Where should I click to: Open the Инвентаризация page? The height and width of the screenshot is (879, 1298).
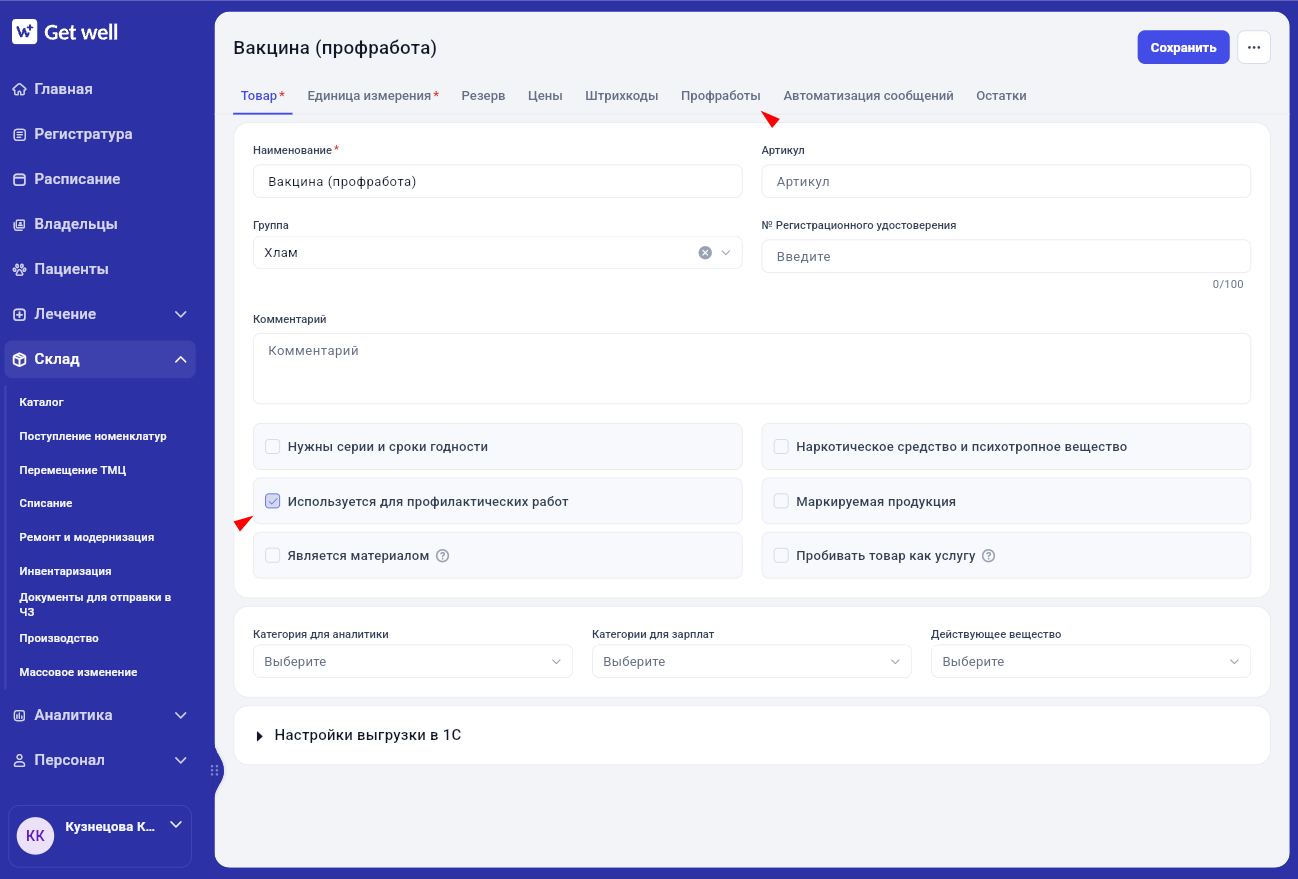(x=65, y=571)
